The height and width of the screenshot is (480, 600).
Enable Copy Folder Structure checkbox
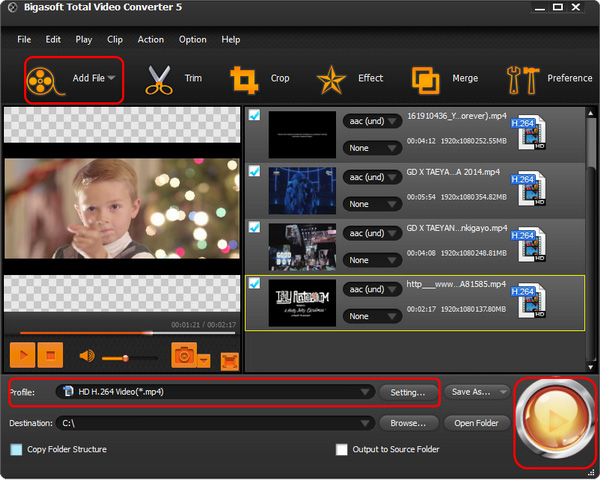(x=16, y=449)
